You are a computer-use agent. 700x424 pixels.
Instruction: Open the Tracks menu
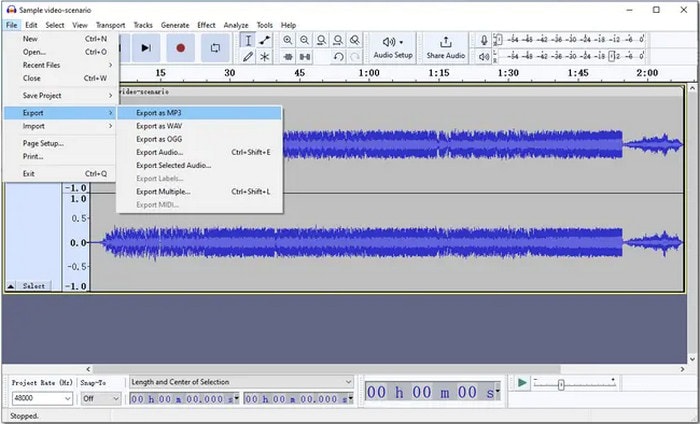pos(143,25)
